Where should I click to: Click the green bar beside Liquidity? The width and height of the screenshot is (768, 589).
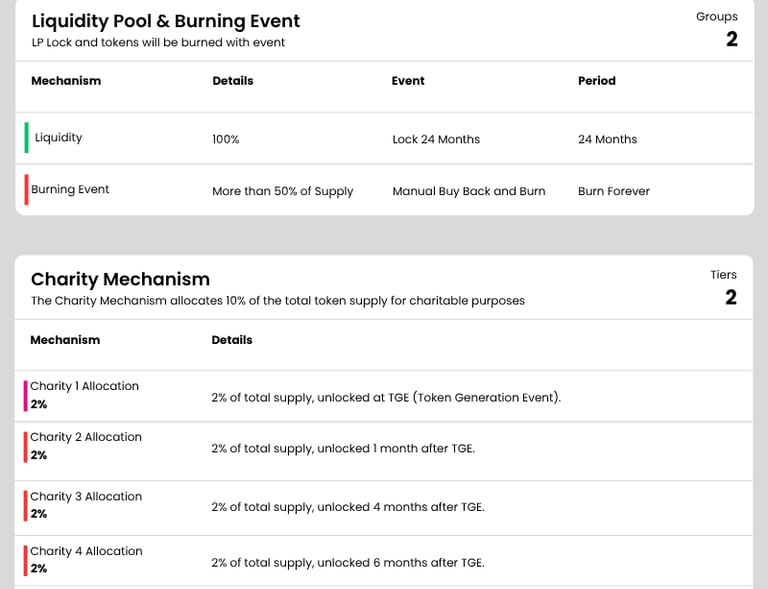(27, 138)
